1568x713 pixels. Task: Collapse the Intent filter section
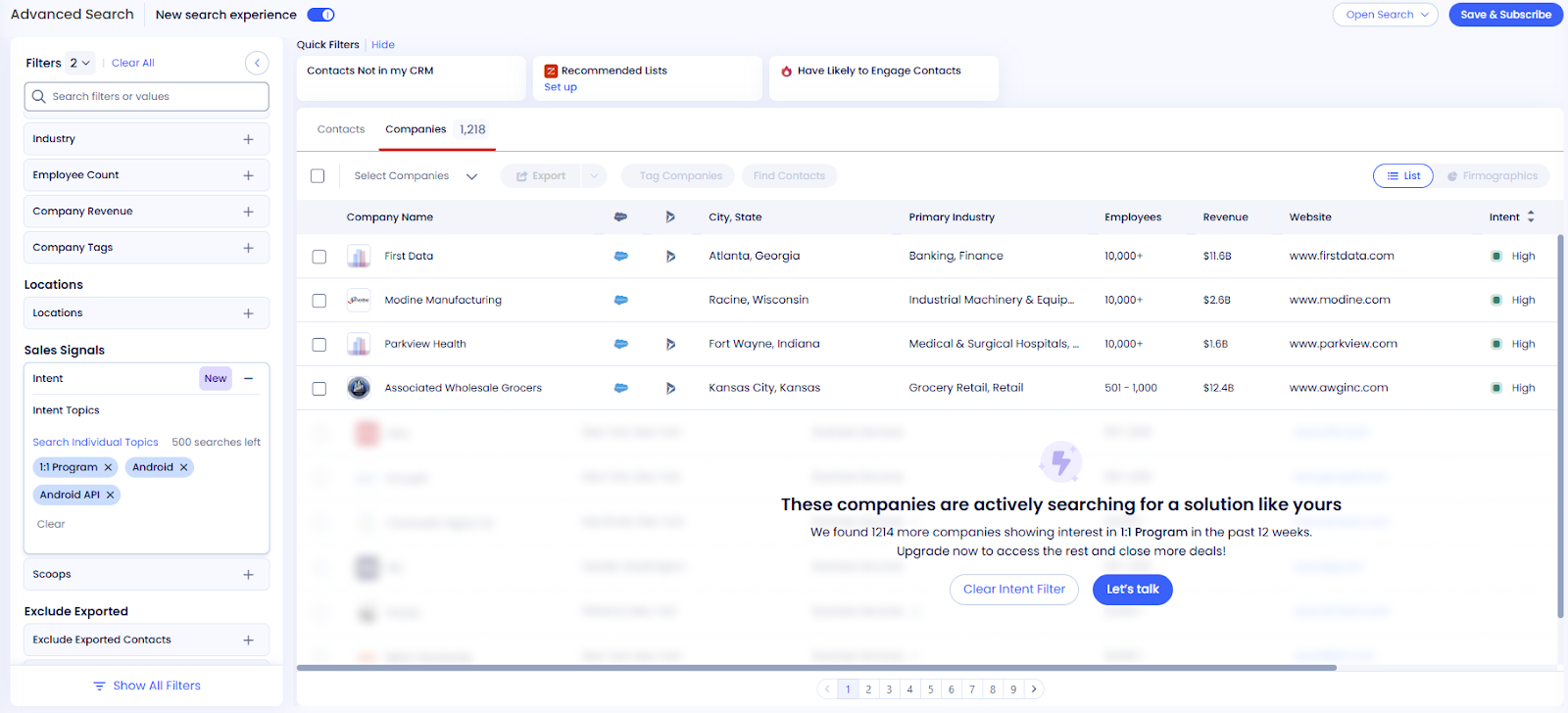pos(249,378)
